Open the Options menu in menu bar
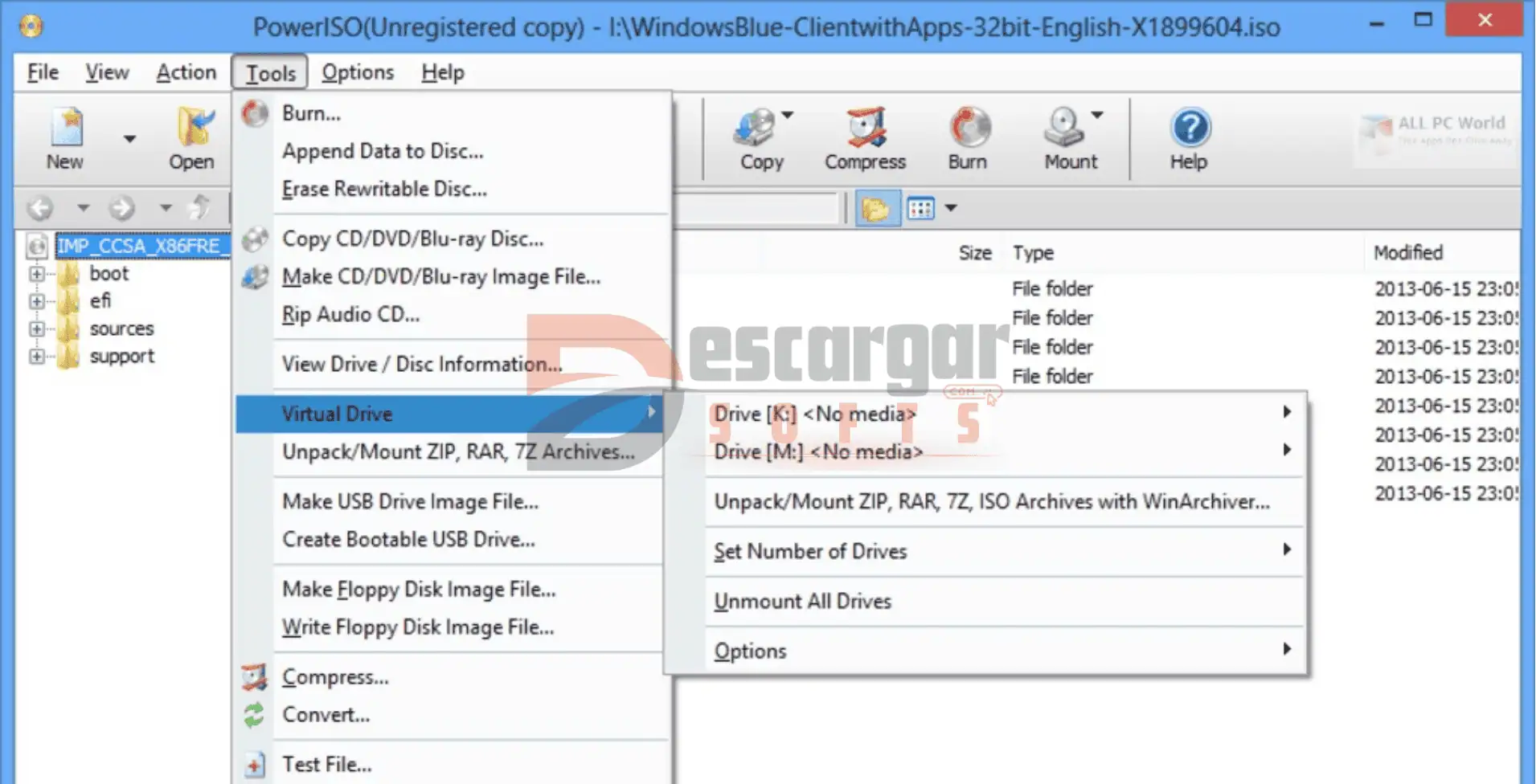This screenshot has height=784, width=1536. 358,72
